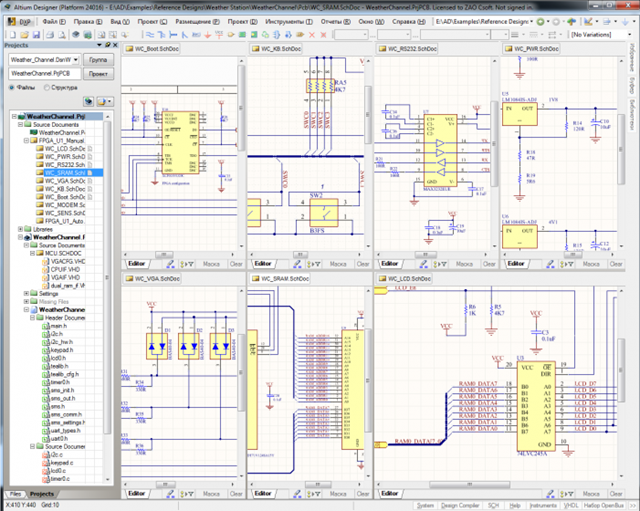The width and height of the screenshot is (640, 511).
Task: Open the System panel button in status bar
Action: click(x=425, y=505)
